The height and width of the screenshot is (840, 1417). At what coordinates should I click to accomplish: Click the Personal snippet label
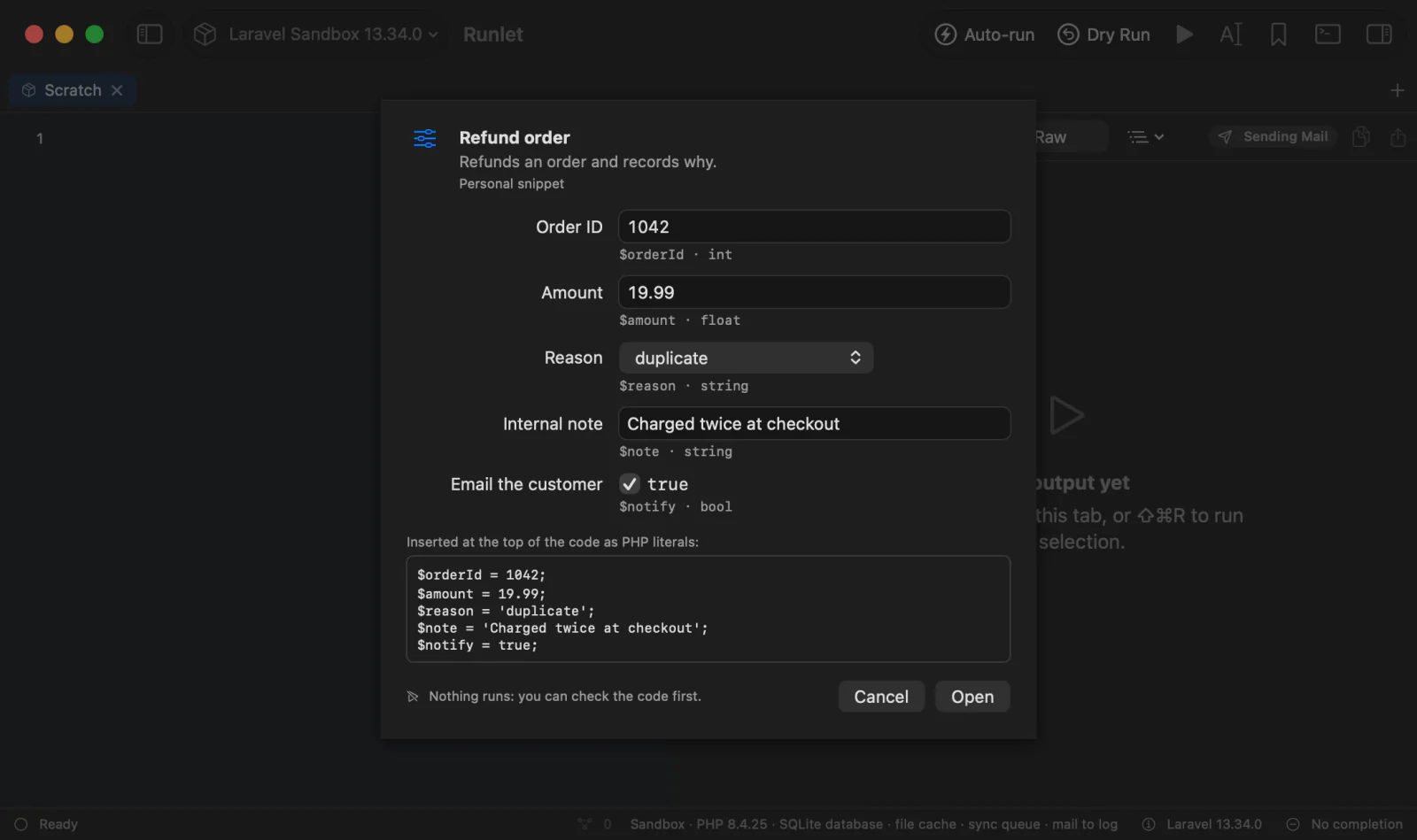tap(512, 184)
